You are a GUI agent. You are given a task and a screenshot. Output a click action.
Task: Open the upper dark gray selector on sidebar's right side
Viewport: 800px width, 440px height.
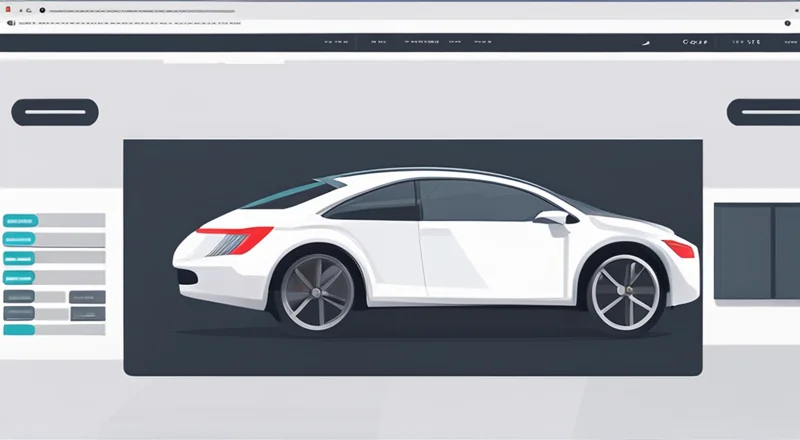point(87,297)
